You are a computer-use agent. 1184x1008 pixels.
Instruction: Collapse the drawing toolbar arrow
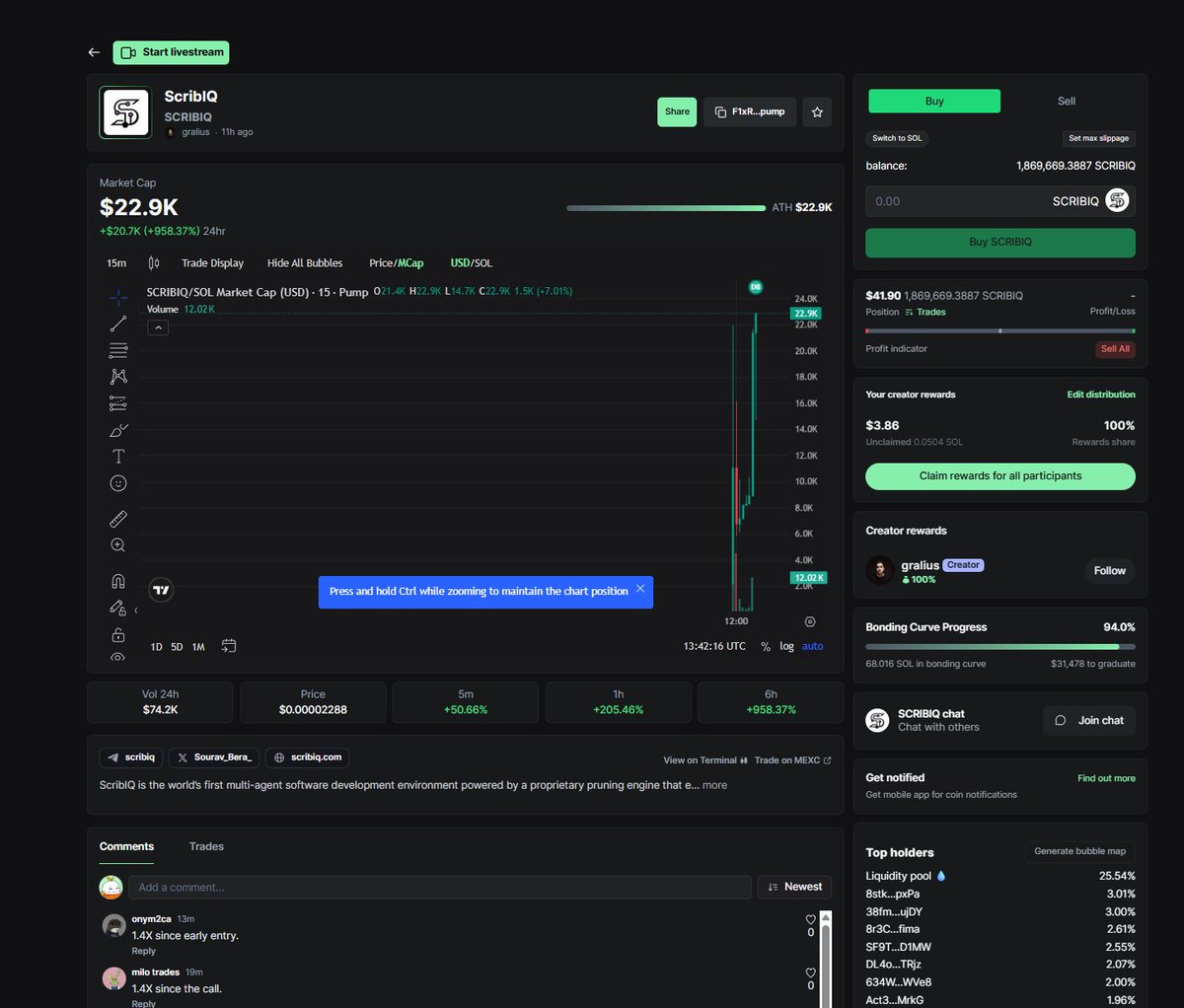tap(135, 611)
